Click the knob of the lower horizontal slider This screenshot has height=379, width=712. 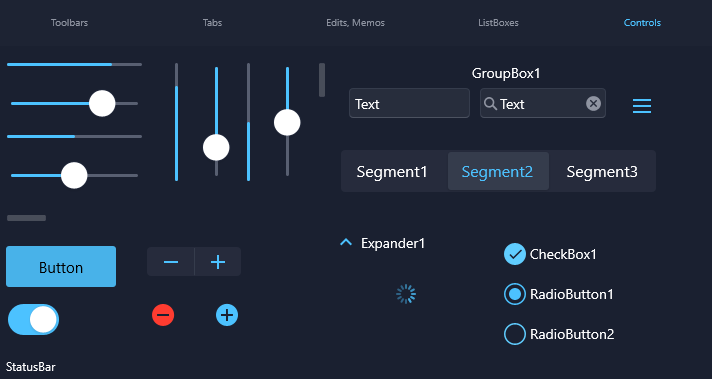[74, 175]
